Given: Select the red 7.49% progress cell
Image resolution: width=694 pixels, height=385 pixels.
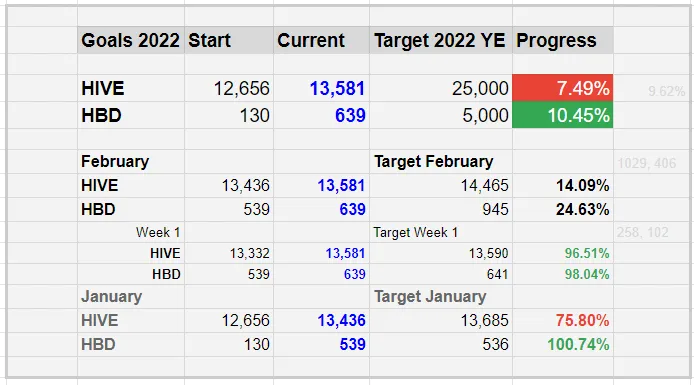Looking at the screenshot, I should click(x=563, y=88).
